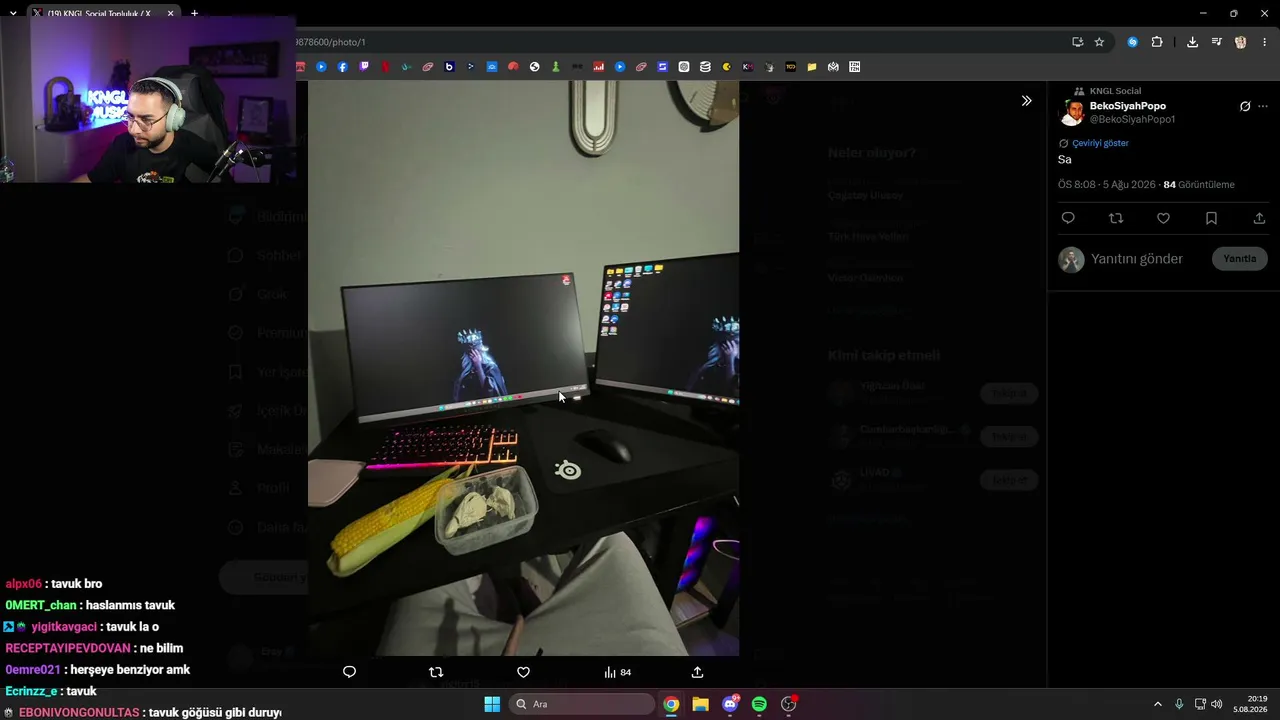This screenshot has height=720, width=1280.
Task: Open the yellow folder in bookmarks bar
Action: click(812, 67)
